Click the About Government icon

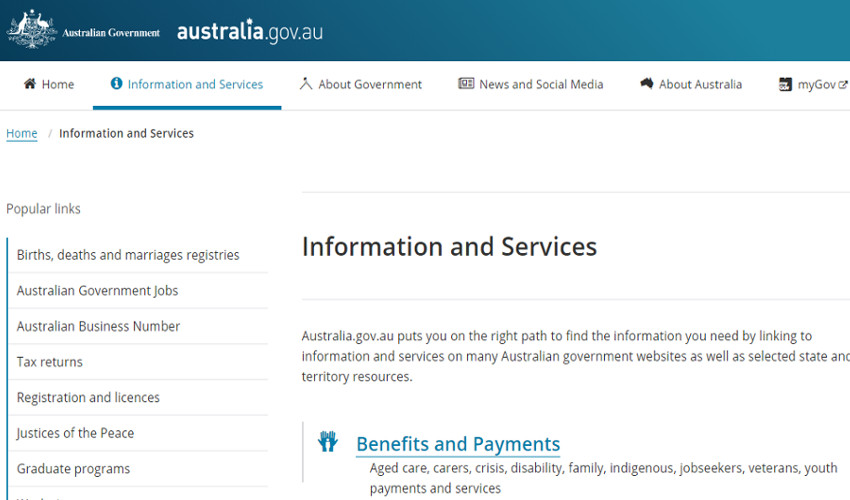[x=306, y=84]
